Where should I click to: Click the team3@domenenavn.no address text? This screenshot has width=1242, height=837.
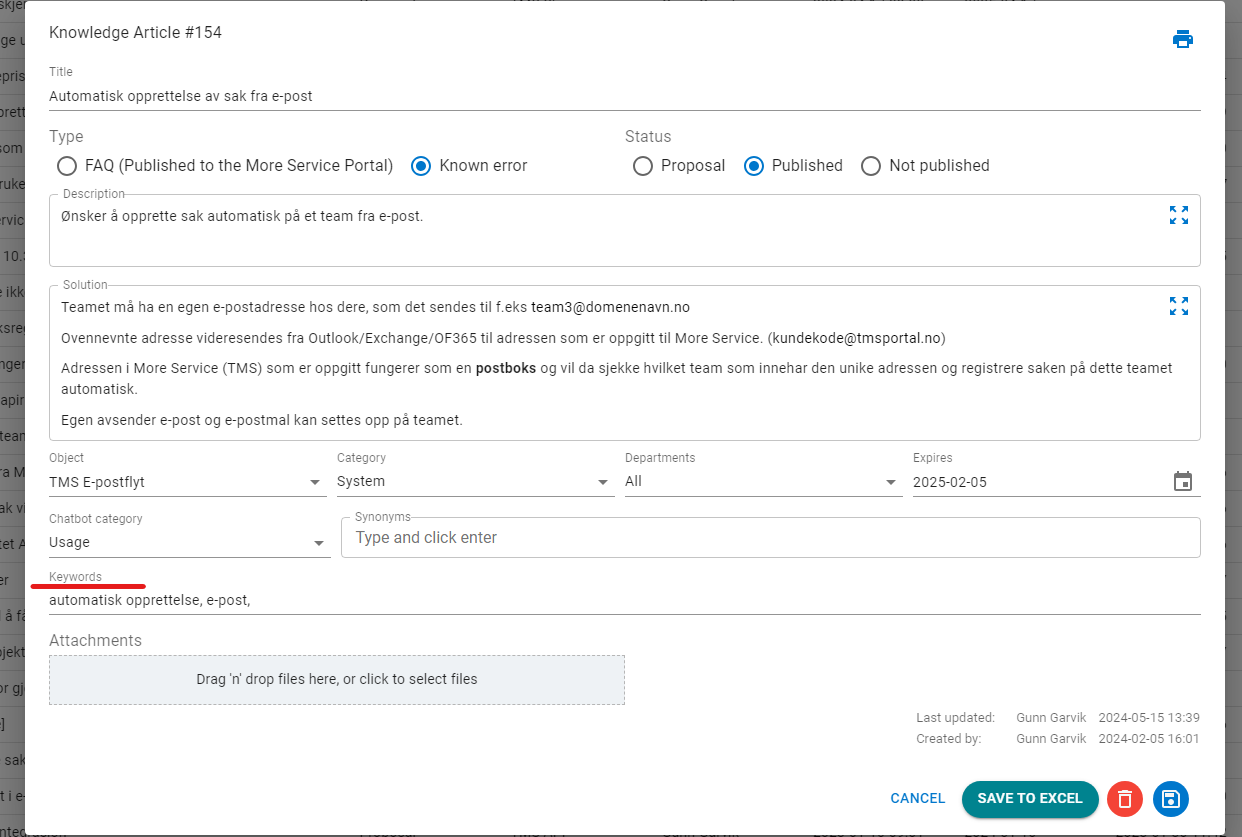(610, 307)
